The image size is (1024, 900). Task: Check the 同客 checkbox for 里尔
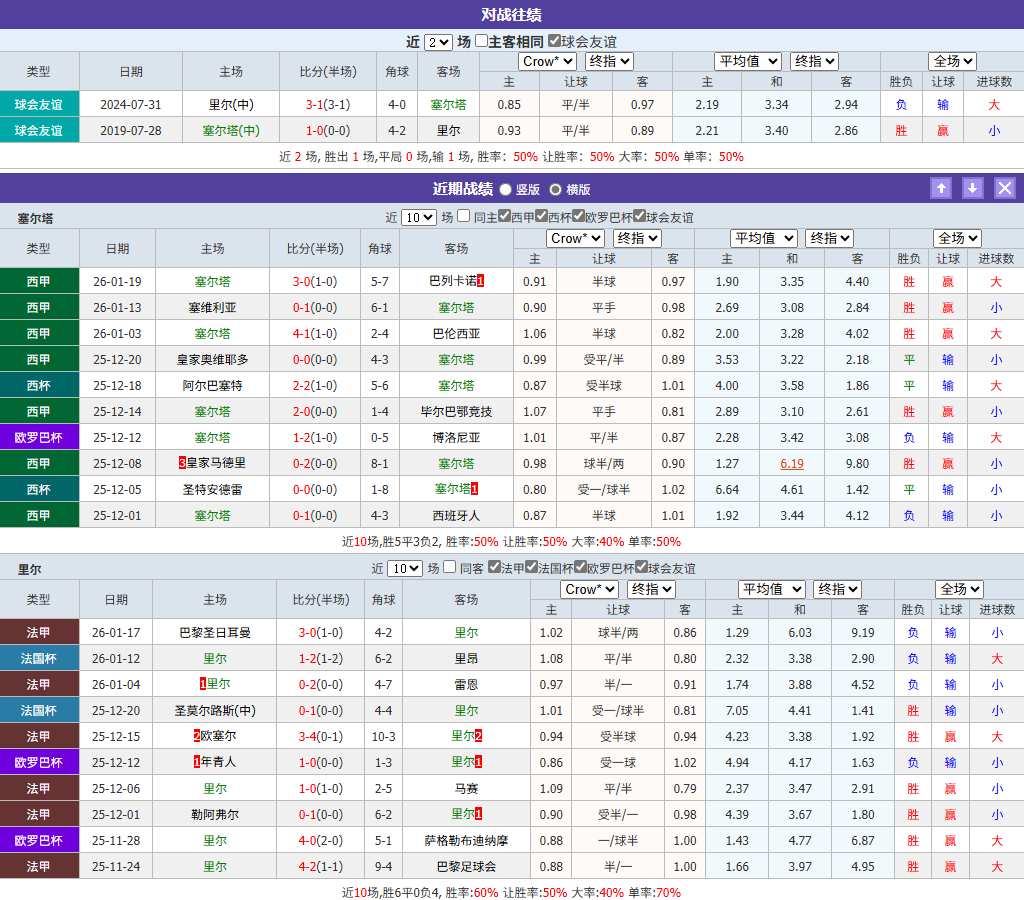click(449, 568)
